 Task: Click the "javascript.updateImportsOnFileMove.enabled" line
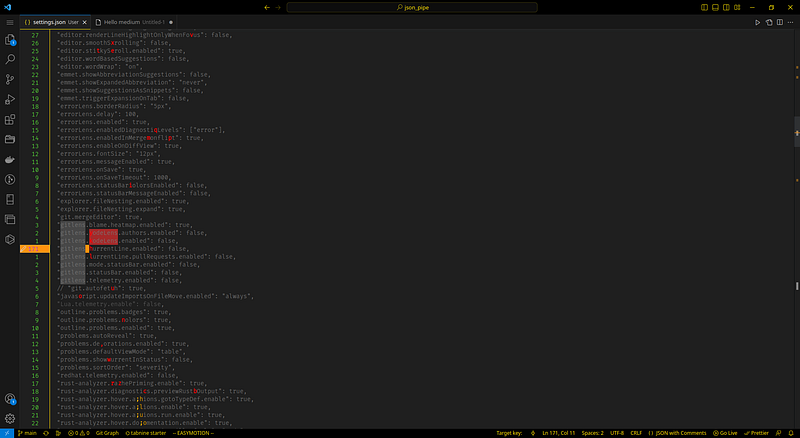coord(156,296)
